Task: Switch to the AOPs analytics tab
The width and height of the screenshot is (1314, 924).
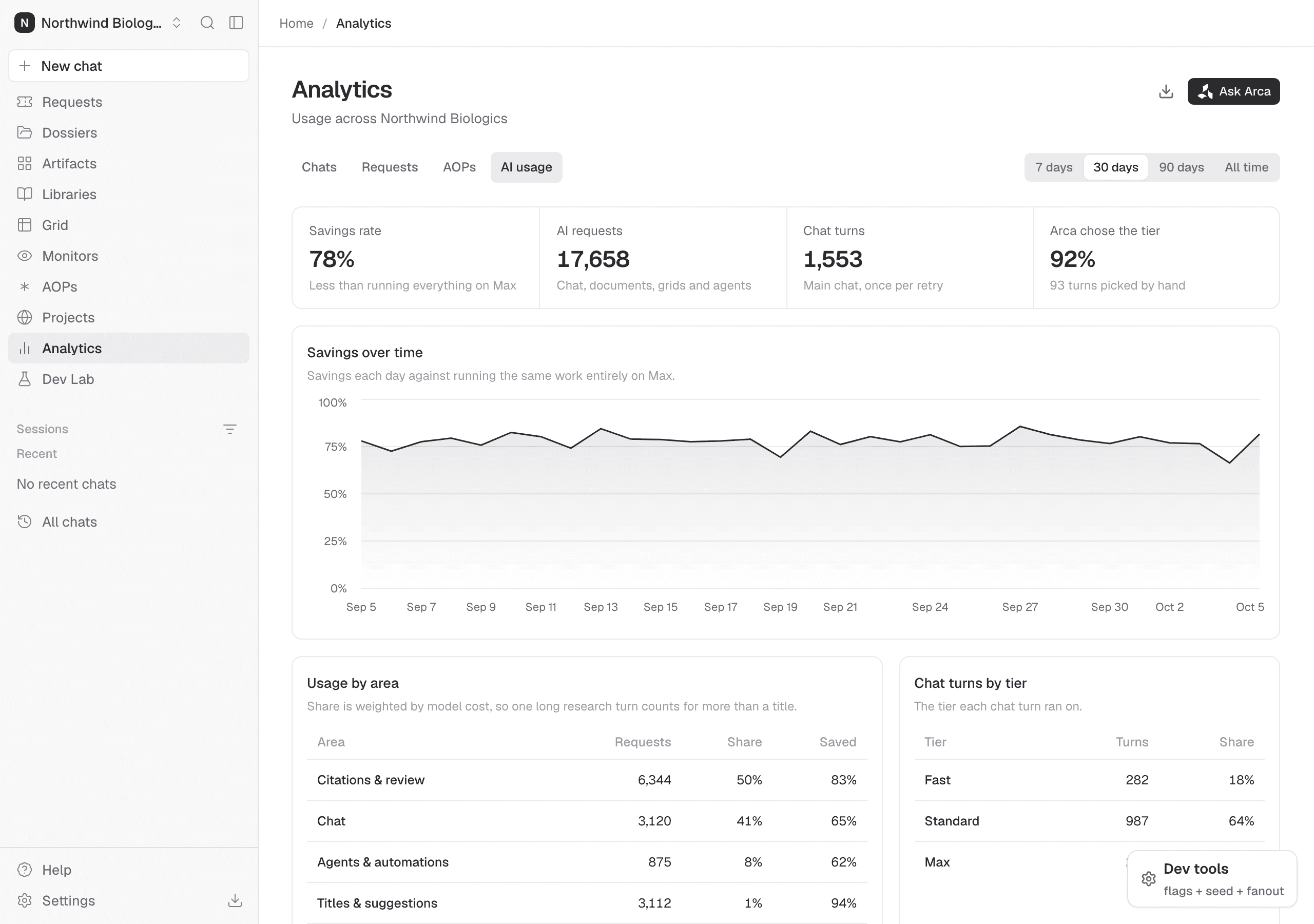Action: (459, 167)
